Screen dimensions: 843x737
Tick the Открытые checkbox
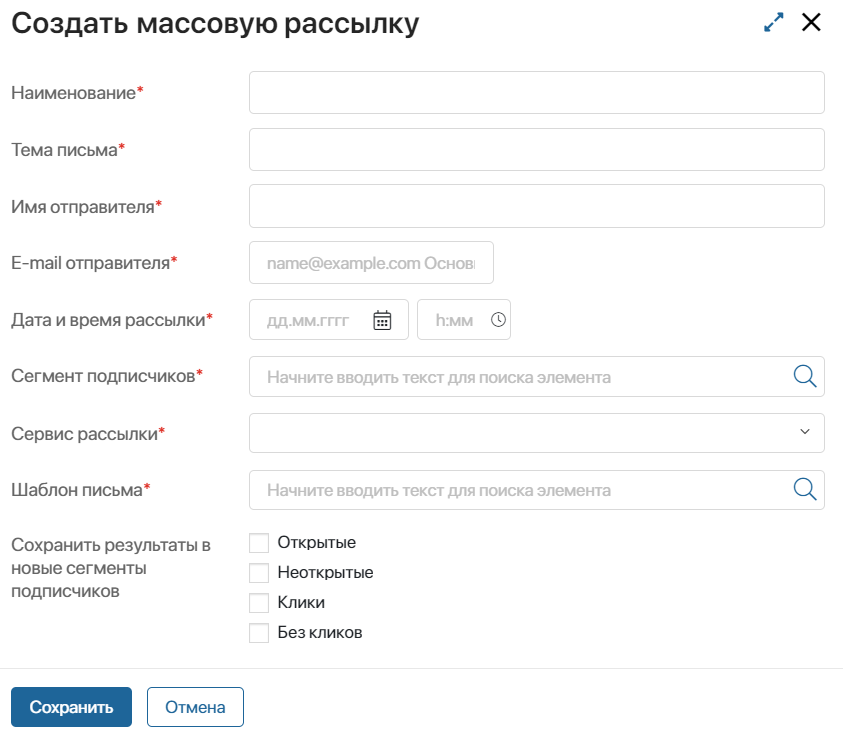click(x=259, y=543)
